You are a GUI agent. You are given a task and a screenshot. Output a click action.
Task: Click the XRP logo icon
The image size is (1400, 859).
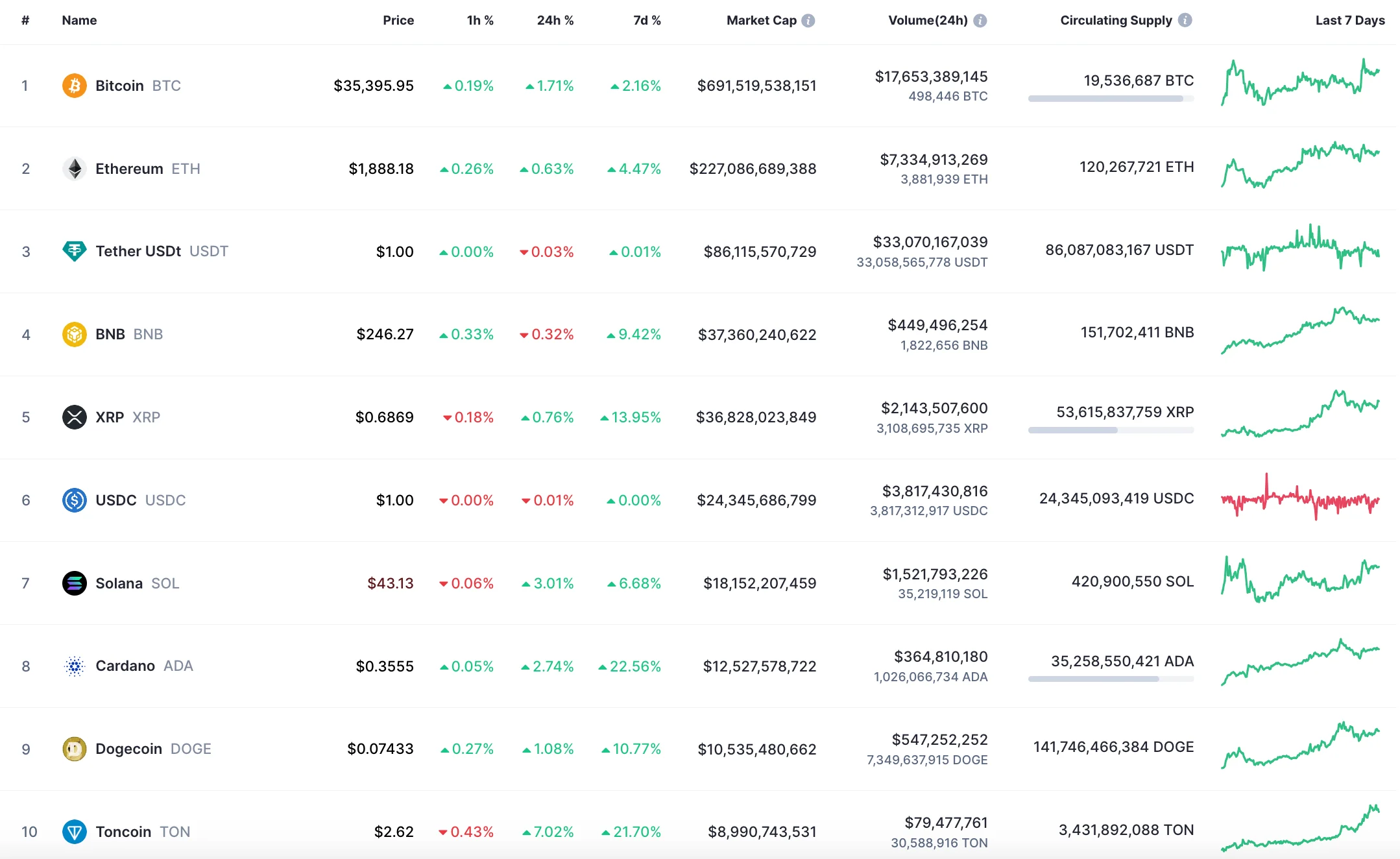(75, 417)
